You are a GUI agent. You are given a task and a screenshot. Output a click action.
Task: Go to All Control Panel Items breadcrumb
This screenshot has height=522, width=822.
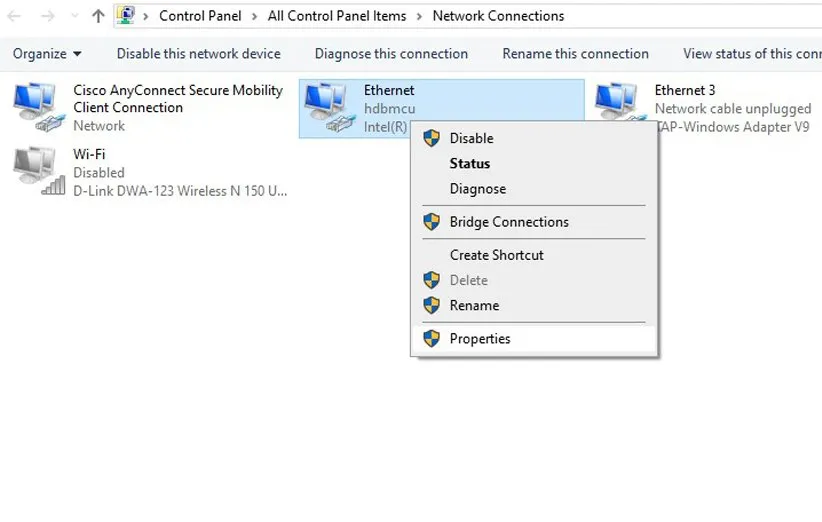point(337,16)
